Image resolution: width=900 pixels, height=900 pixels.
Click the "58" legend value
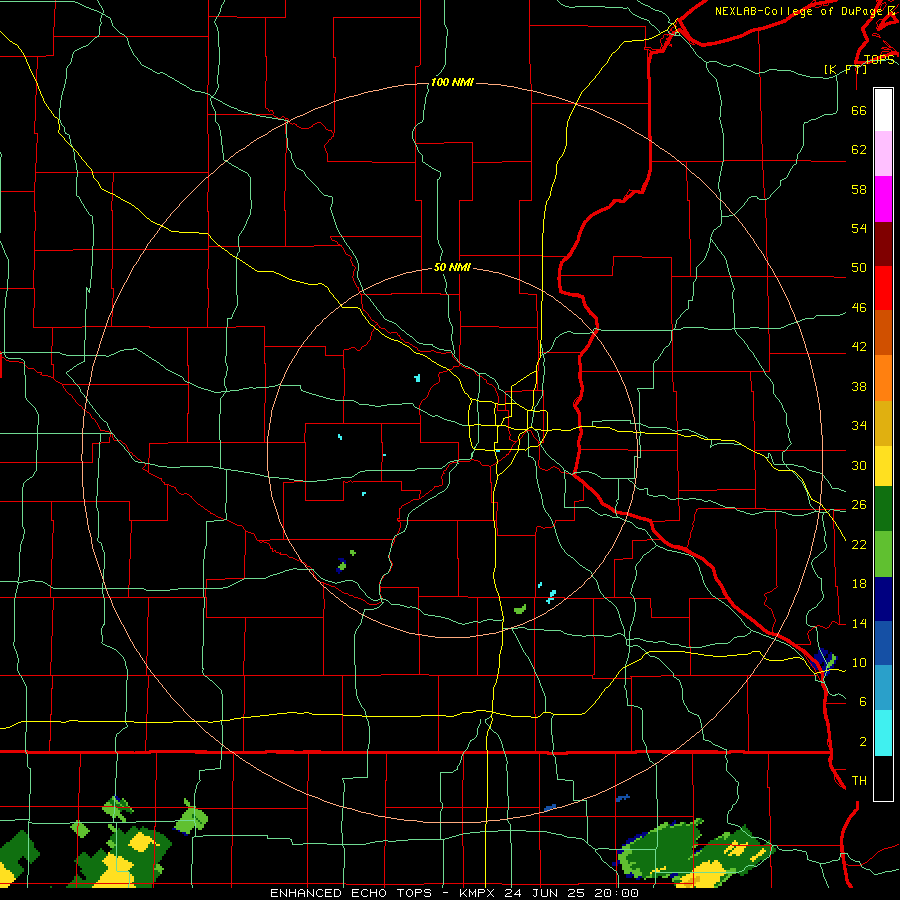859,189
